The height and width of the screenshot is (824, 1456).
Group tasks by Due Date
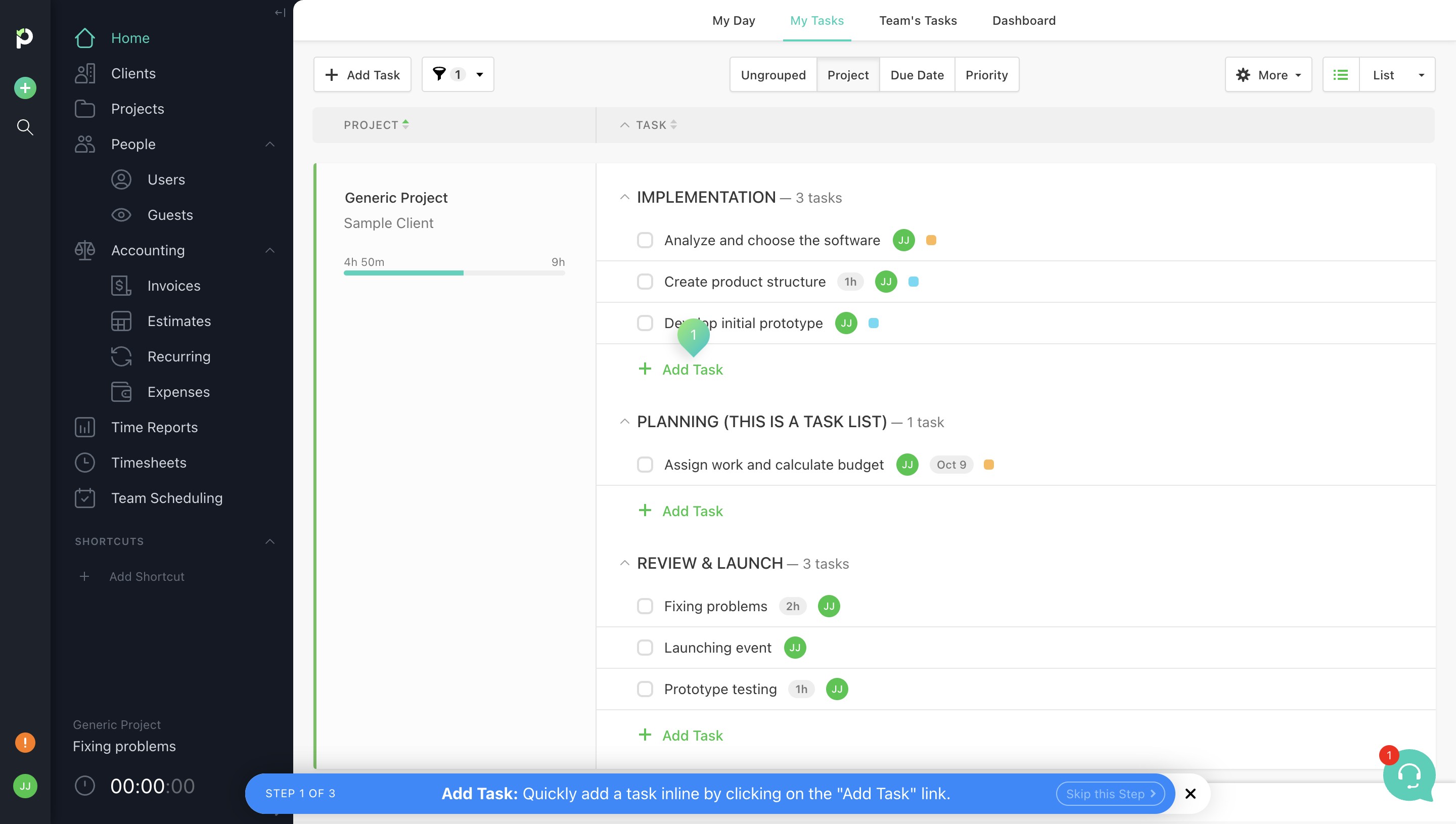(x=917, y=75)
